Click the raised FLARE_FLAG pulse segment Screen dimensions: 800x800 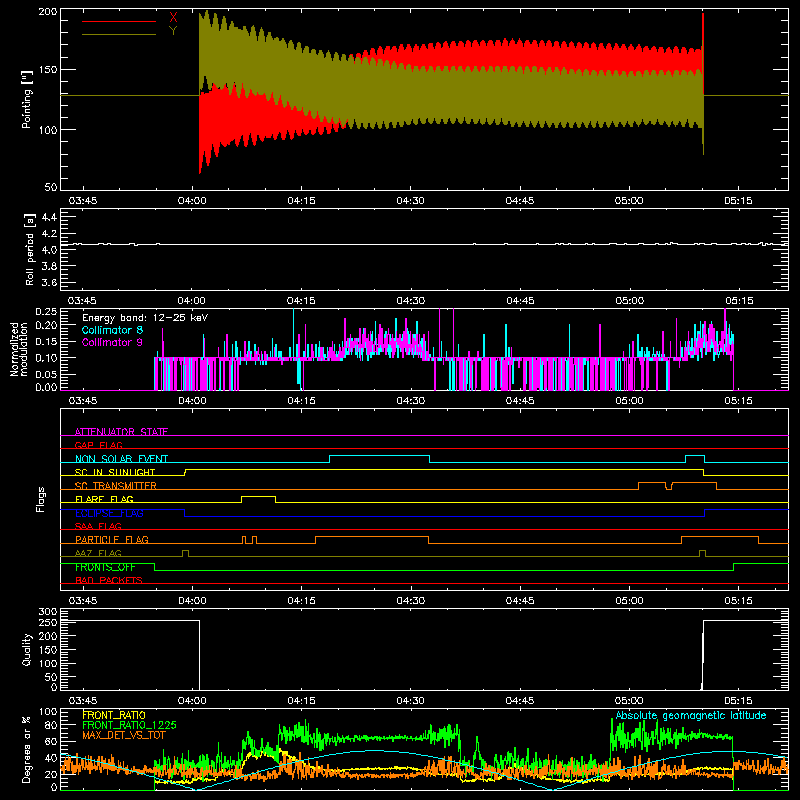click(x=258, y=496)
